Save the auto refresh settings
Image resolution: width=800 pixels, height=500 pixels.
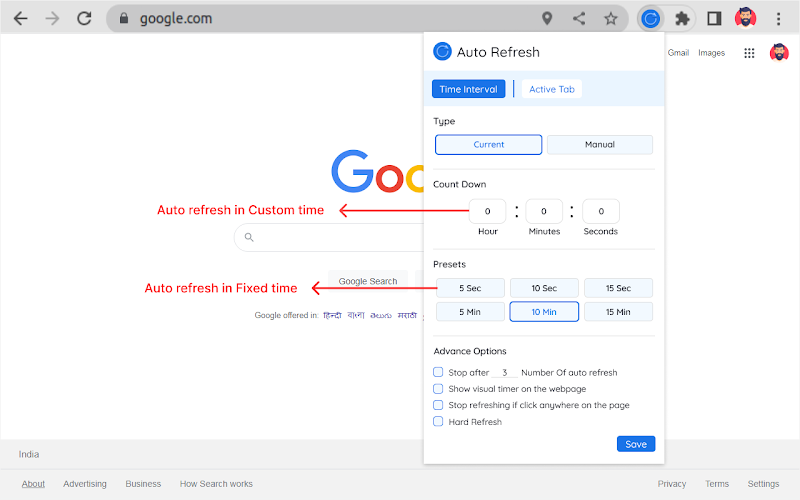pos(636,444)
